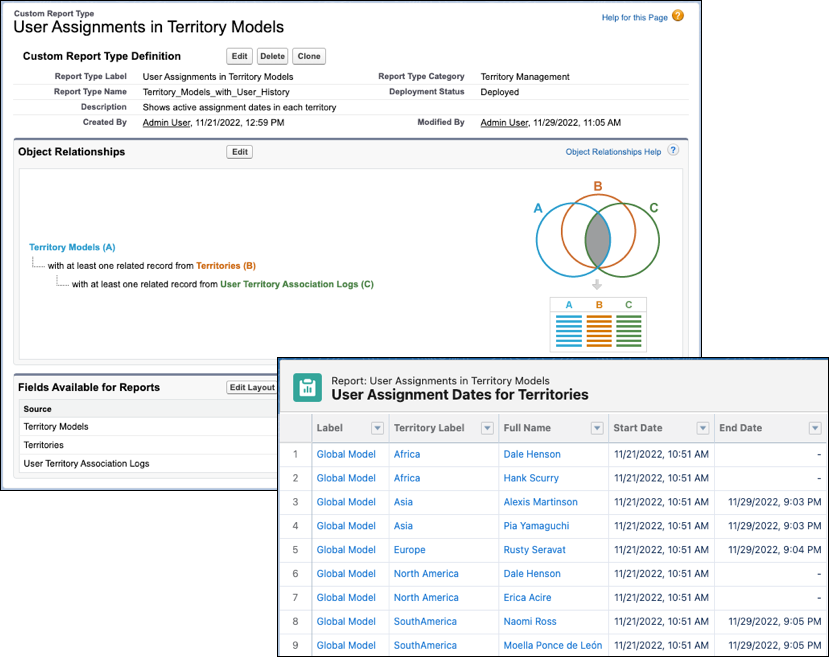Viewport: 829px width, 657px height.
Task: Open SouthAmerica link in Moella Ponce de León row
Action: (425, 645)
